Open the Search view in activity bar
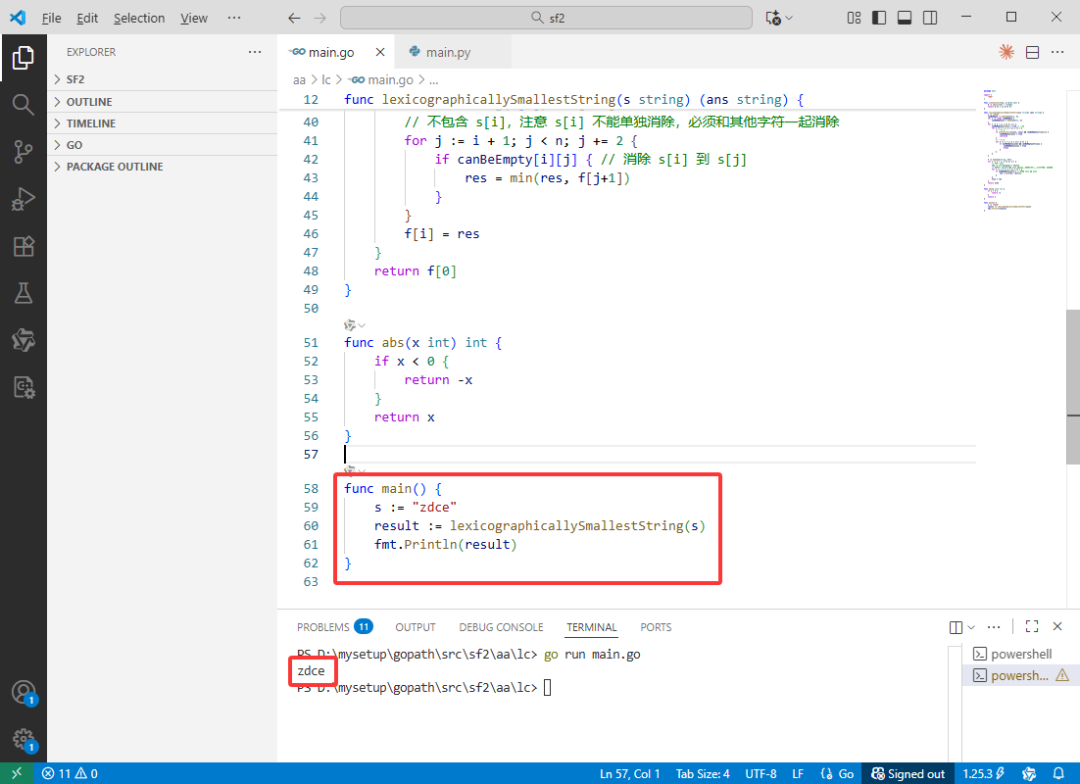Image resolution: width=1080 pixels, height=784 pixels. pos(23,105)
